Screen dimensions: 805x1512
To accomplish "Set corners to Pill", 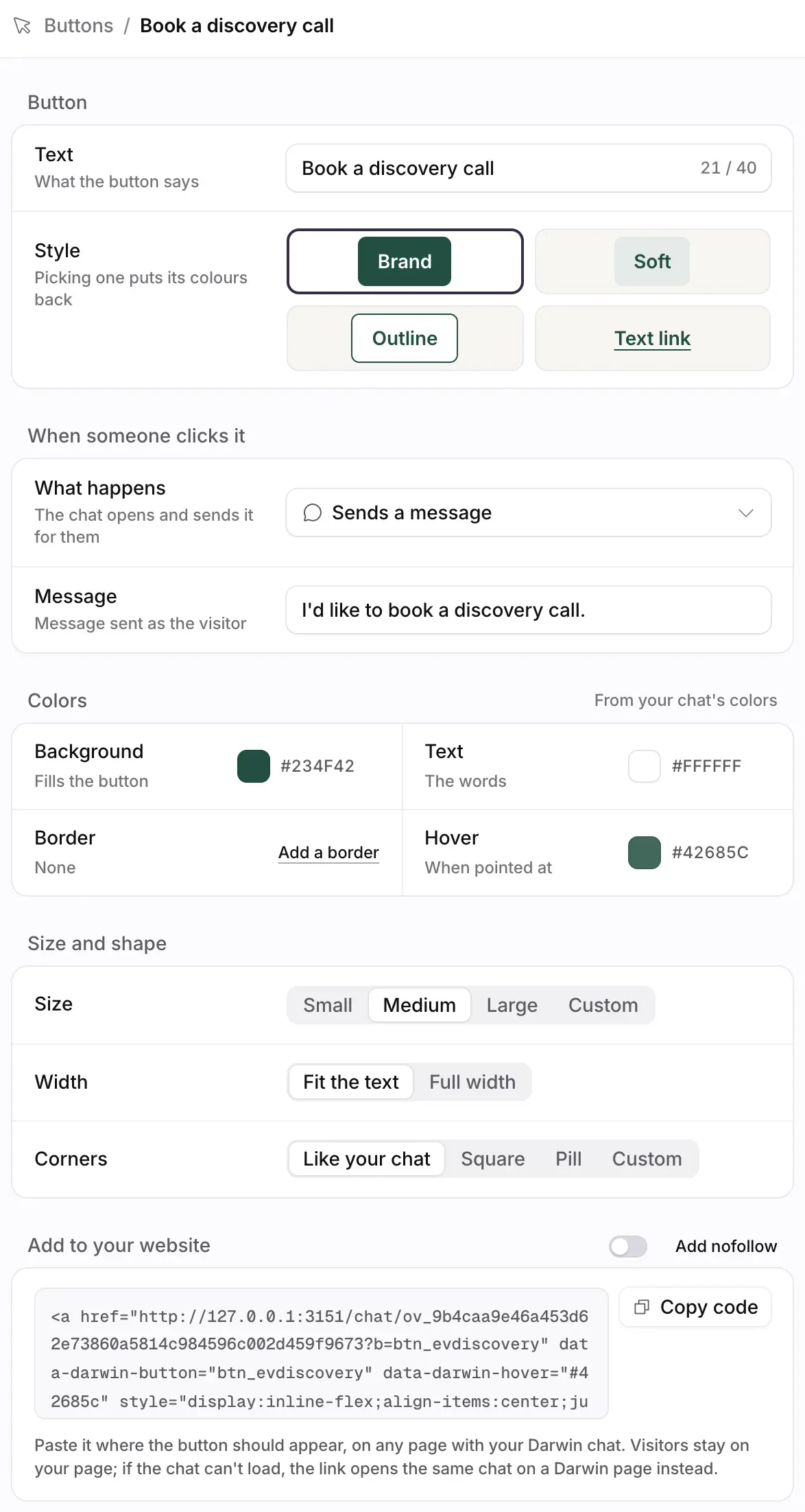I will coord(568,1159).
